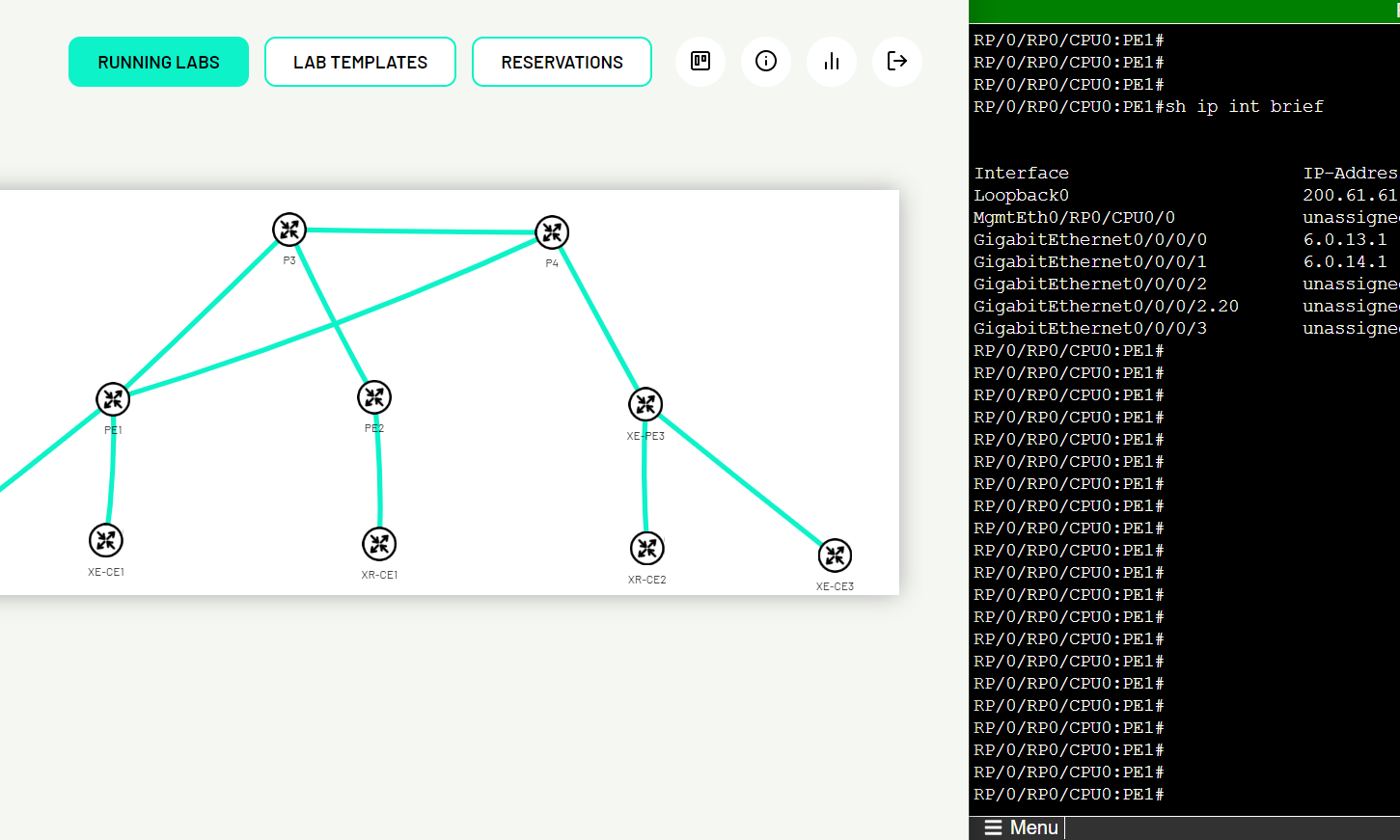
Task: Select the P4 router node
Action: click(x=552, y=232)
